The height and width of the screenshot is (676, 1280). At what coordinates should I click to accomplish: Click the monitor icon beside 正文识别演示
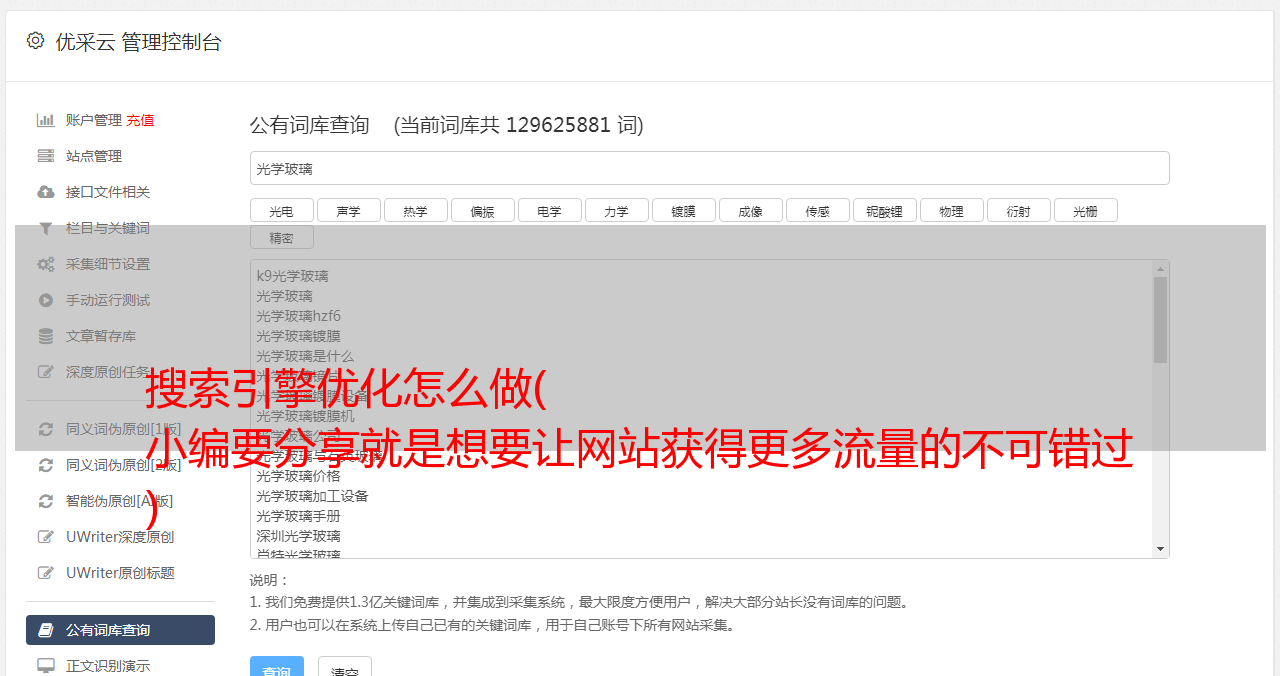click(x=46, y=666)
